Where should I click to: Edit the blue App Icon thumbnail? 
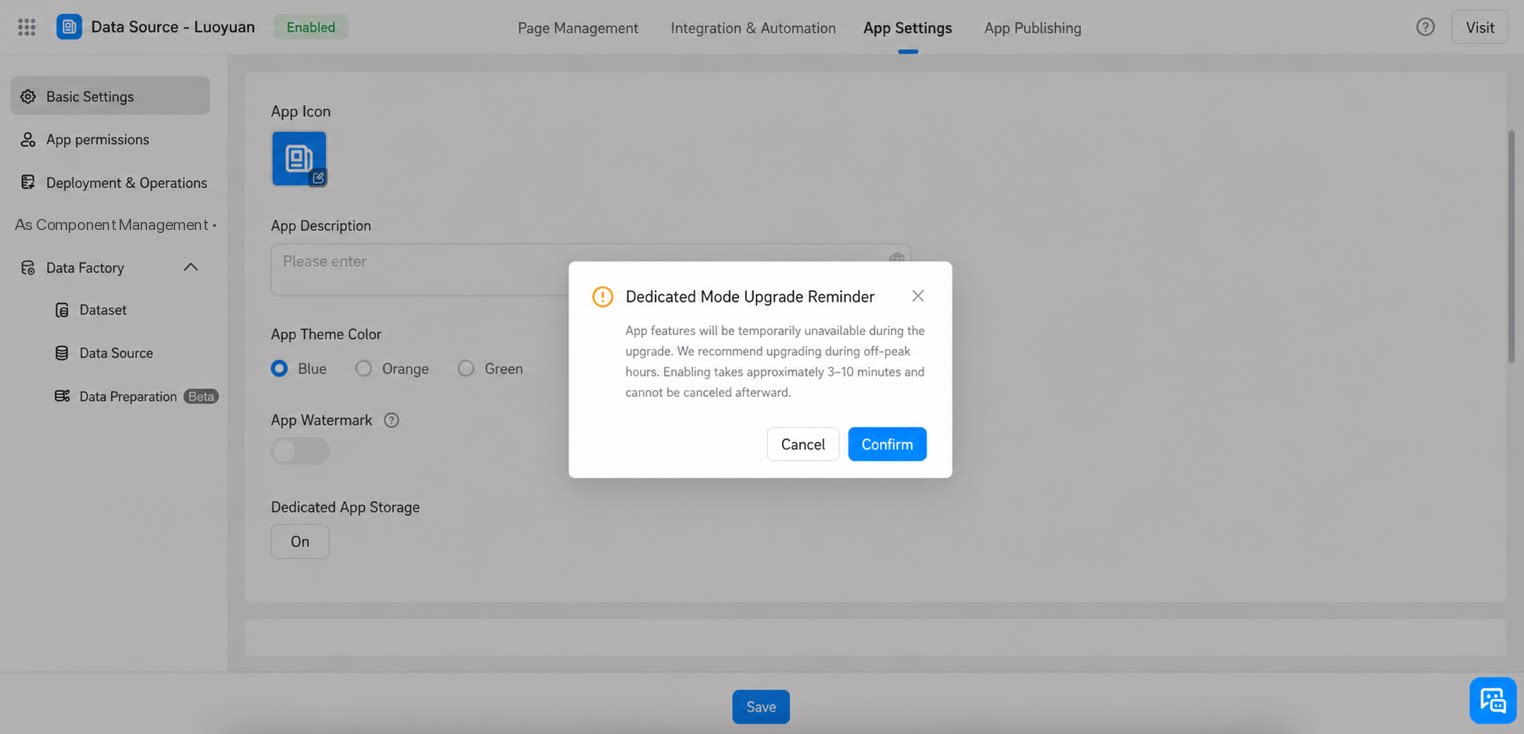tap(299, 158)
